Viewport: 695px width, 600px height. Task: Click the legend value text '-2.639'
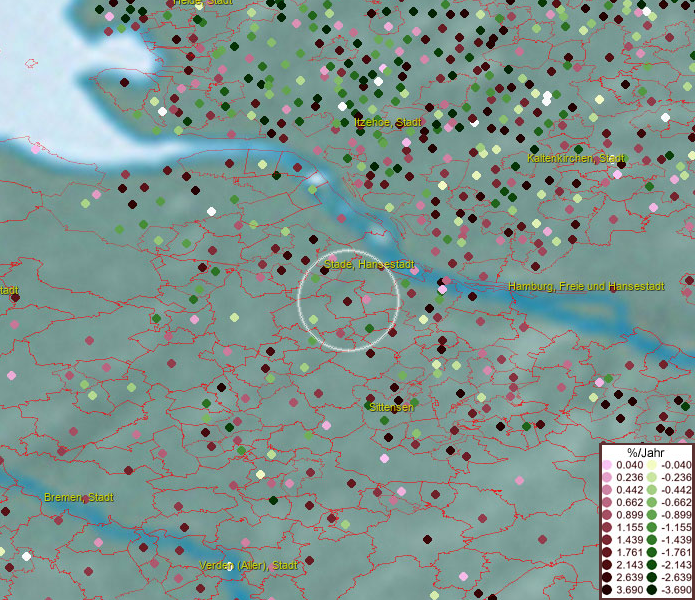pos(676,577)
